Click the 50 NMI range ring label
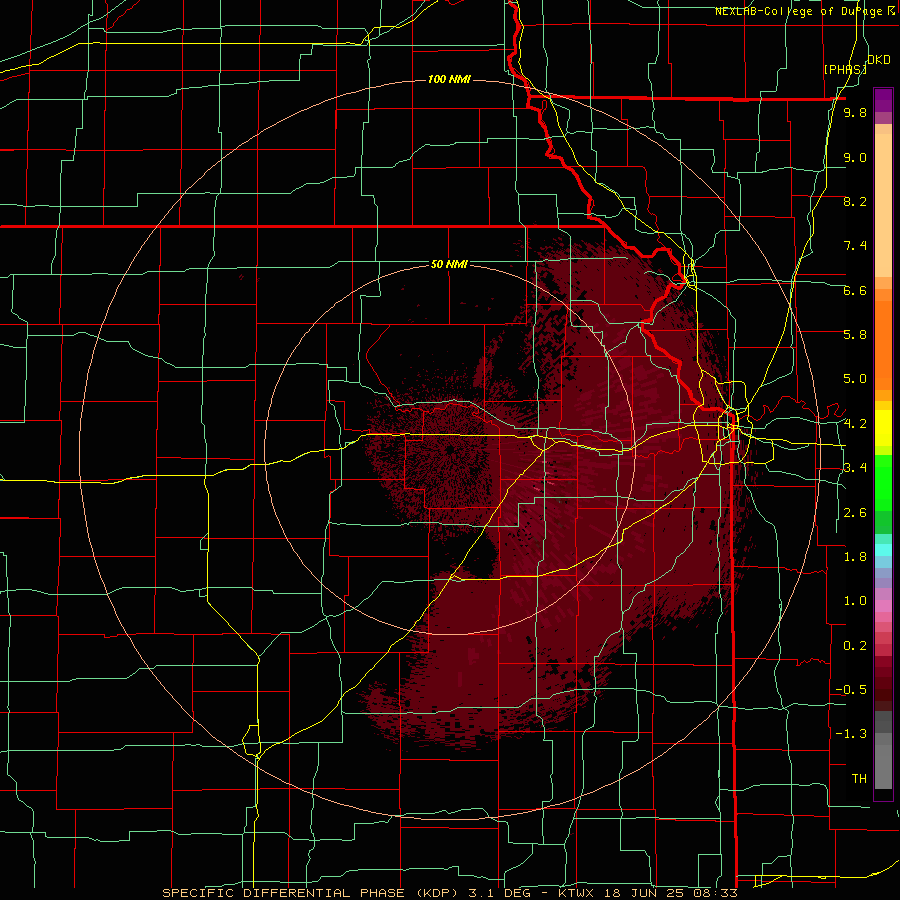The image size is (900, 900). point(449,264)
